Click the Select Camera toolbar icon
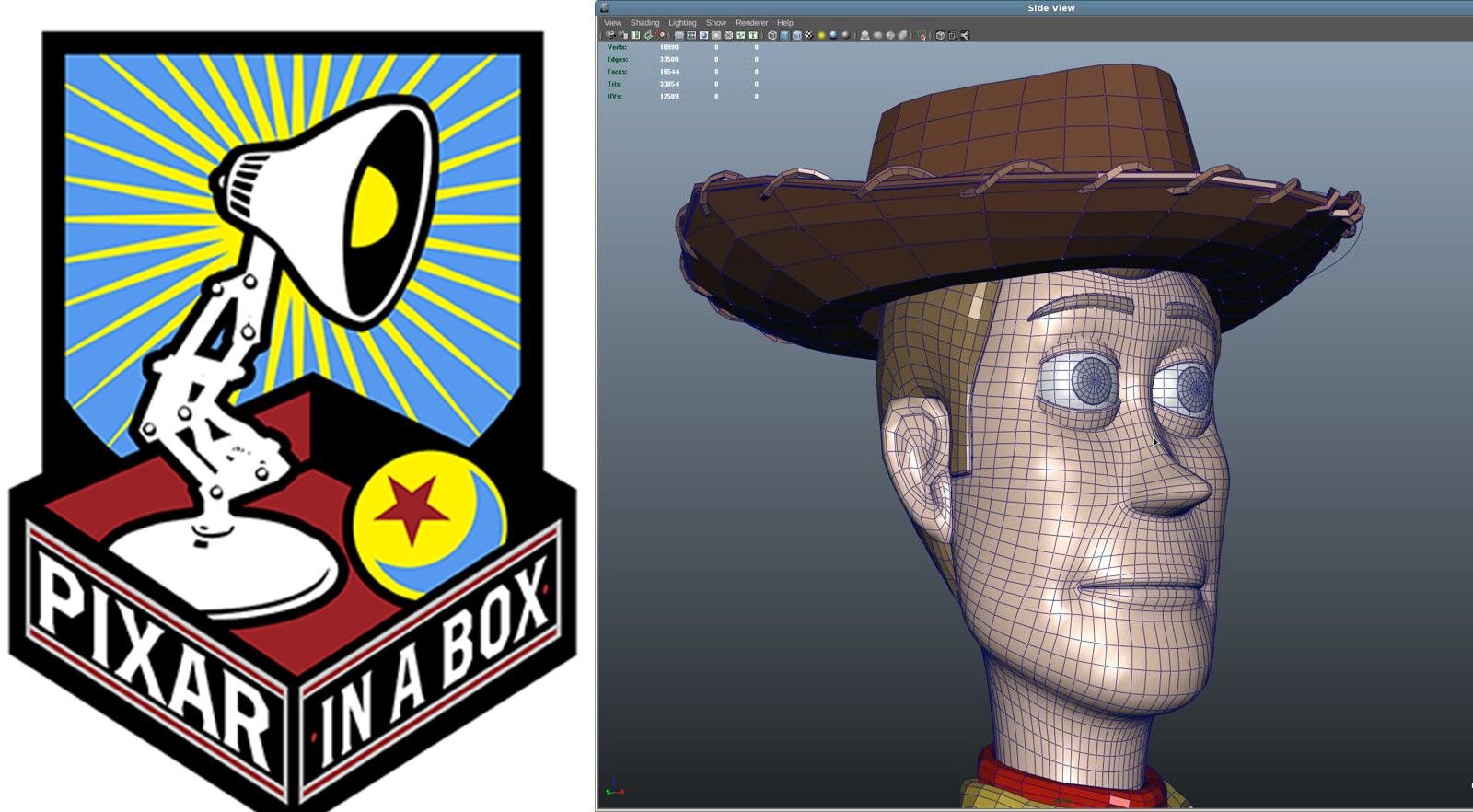 (610, 35)
